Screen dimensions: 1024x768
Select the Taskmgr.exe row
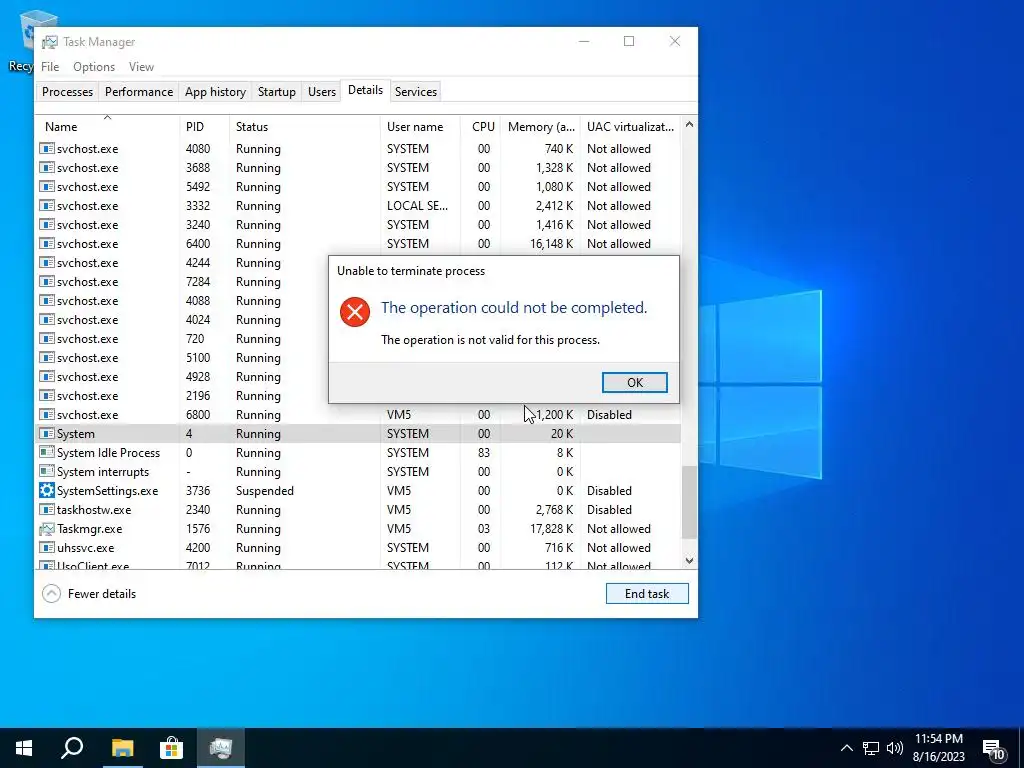click(x=358, y=529)
